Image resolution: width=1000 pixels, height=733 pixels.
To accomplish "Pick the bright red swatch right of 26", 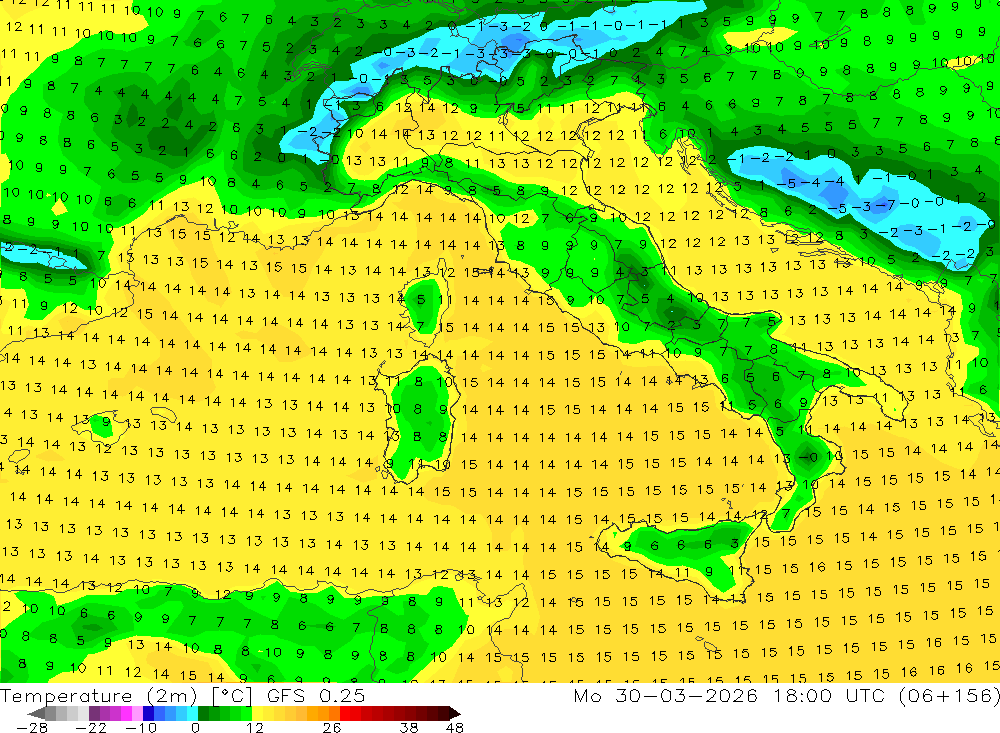I will 345,713.
